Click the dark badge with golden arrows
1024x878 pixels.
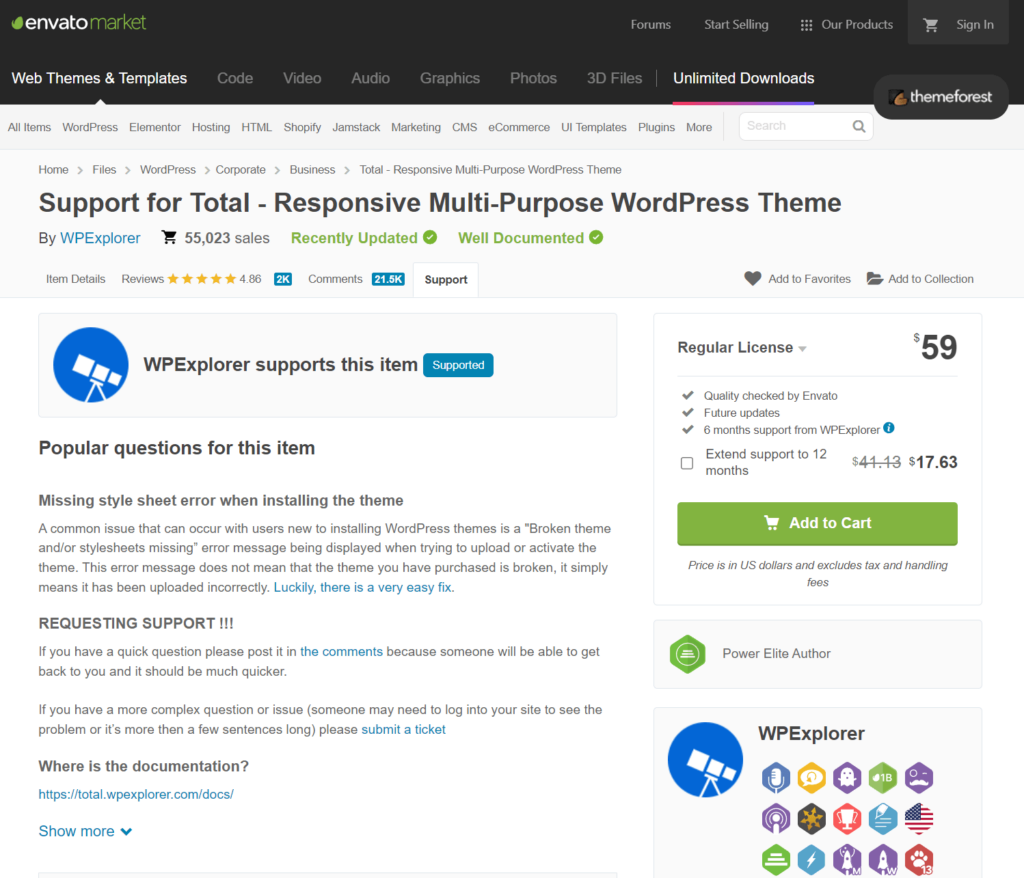coord(812,819)
